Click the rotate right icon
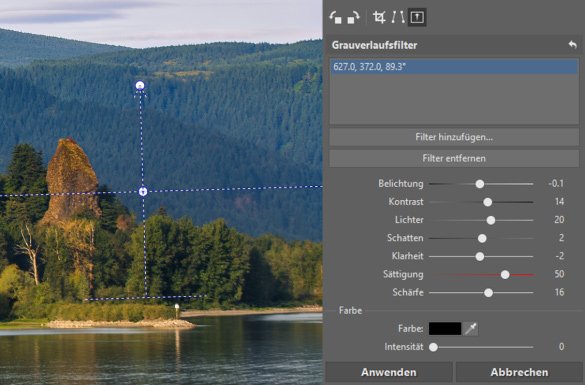Image resolution: width=585 pixels, height=385 pixels. (353, 18)
